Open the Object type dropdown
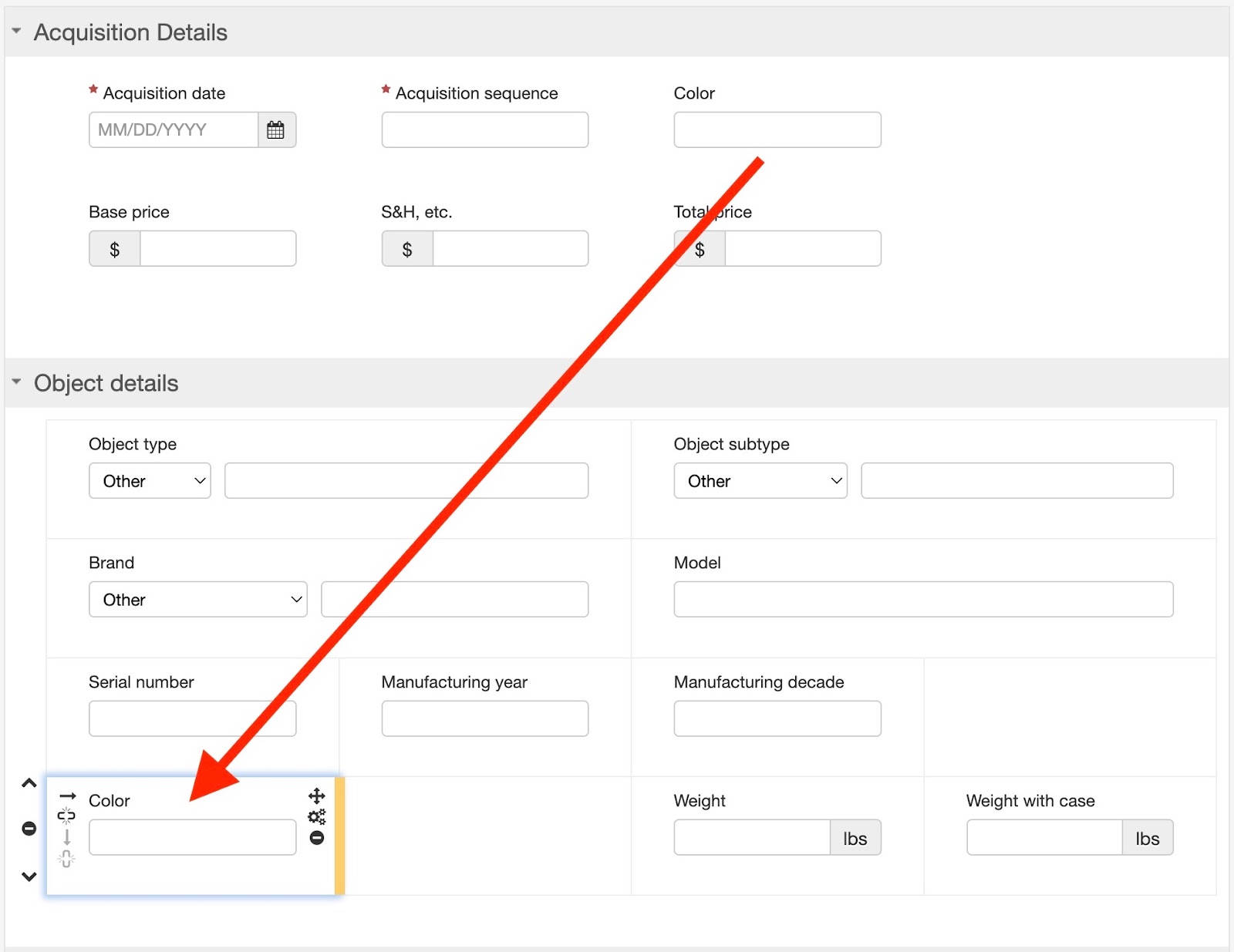Image resolution: width=1234 pixels, height=952 pixels. [x=150, y=480]
